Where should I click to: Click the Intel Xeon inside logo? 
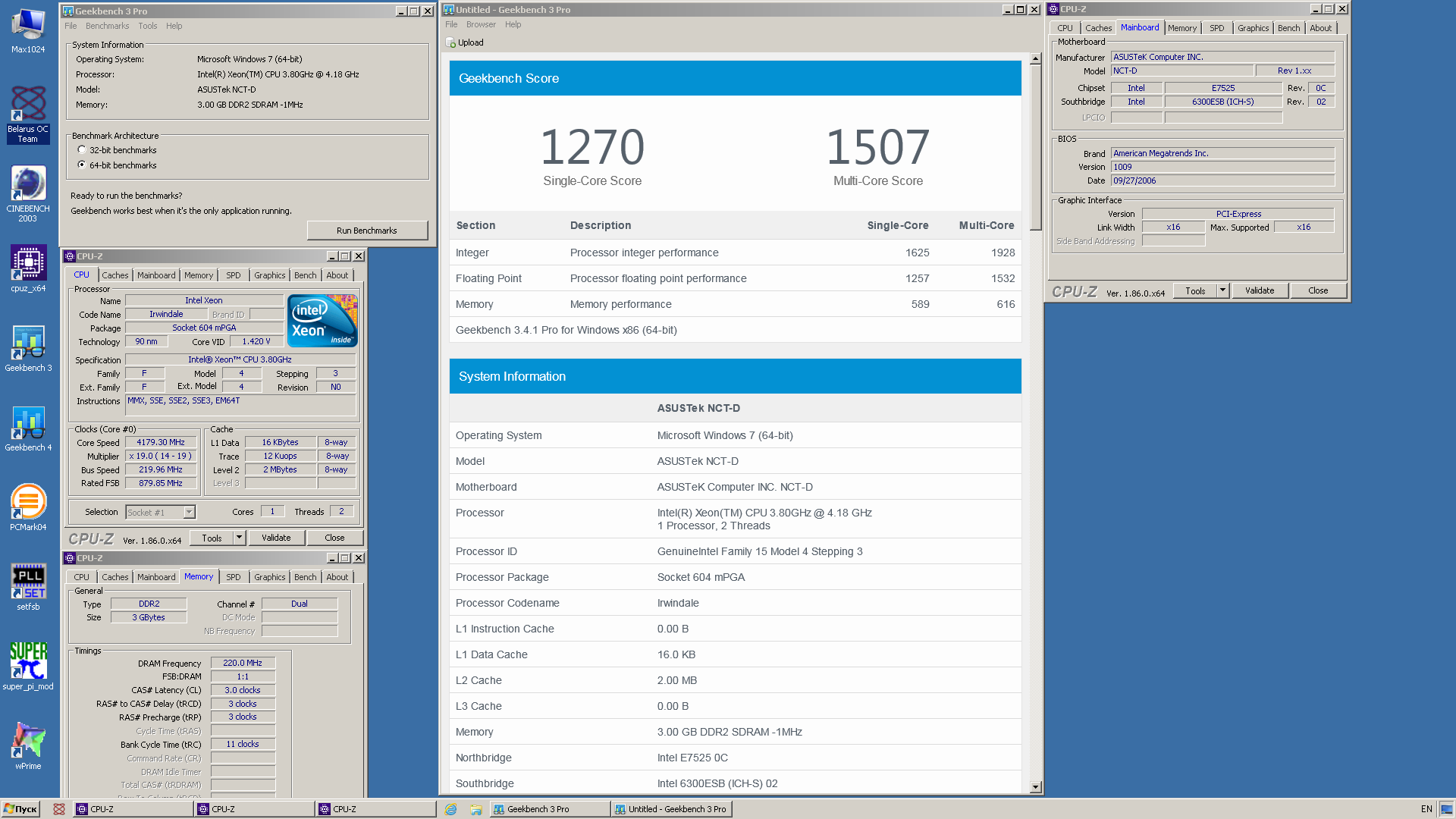pyautogui.click(x=322, y=321)
